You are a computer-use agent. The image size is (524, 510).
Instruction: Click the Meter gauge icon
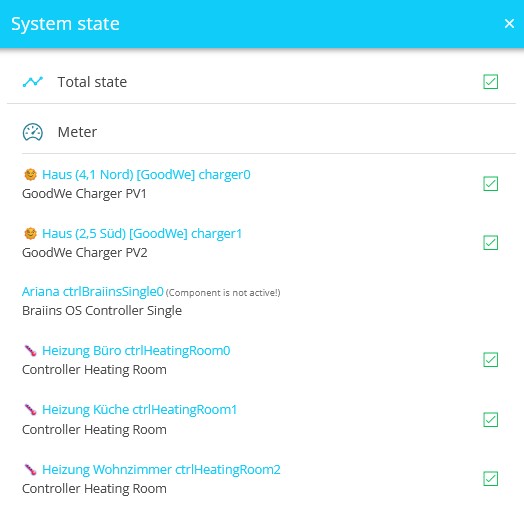pyautogui.click(x=32, y=132)
